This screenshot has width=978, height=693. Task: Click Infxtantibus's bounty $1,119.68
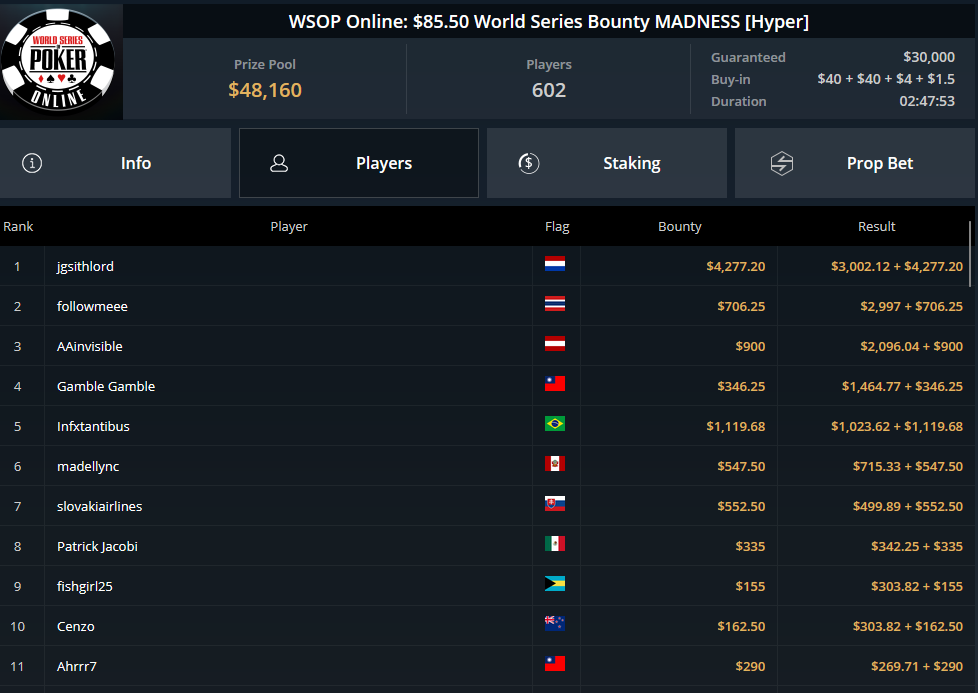coord(735,426)
